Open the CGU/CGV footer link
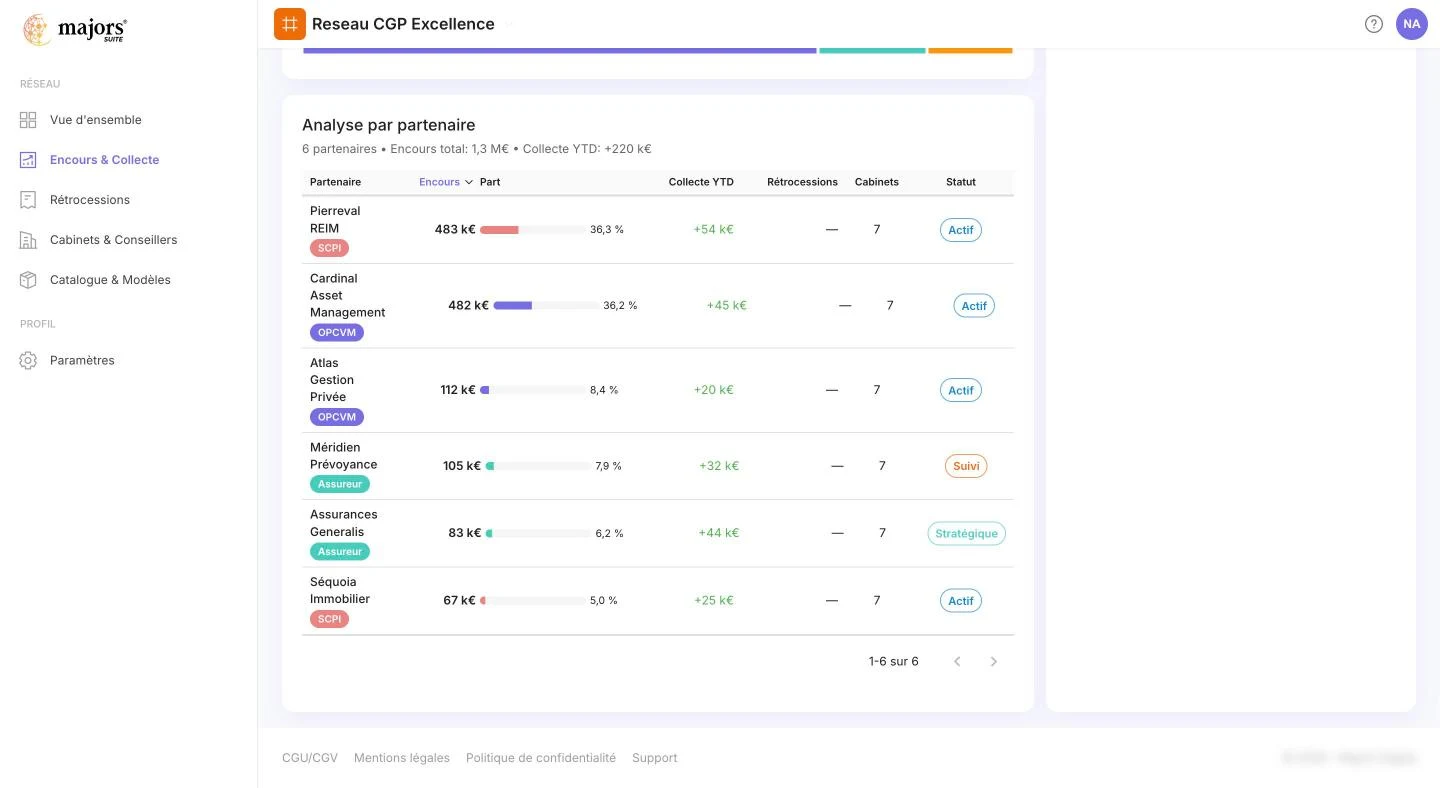 (310, 758)
